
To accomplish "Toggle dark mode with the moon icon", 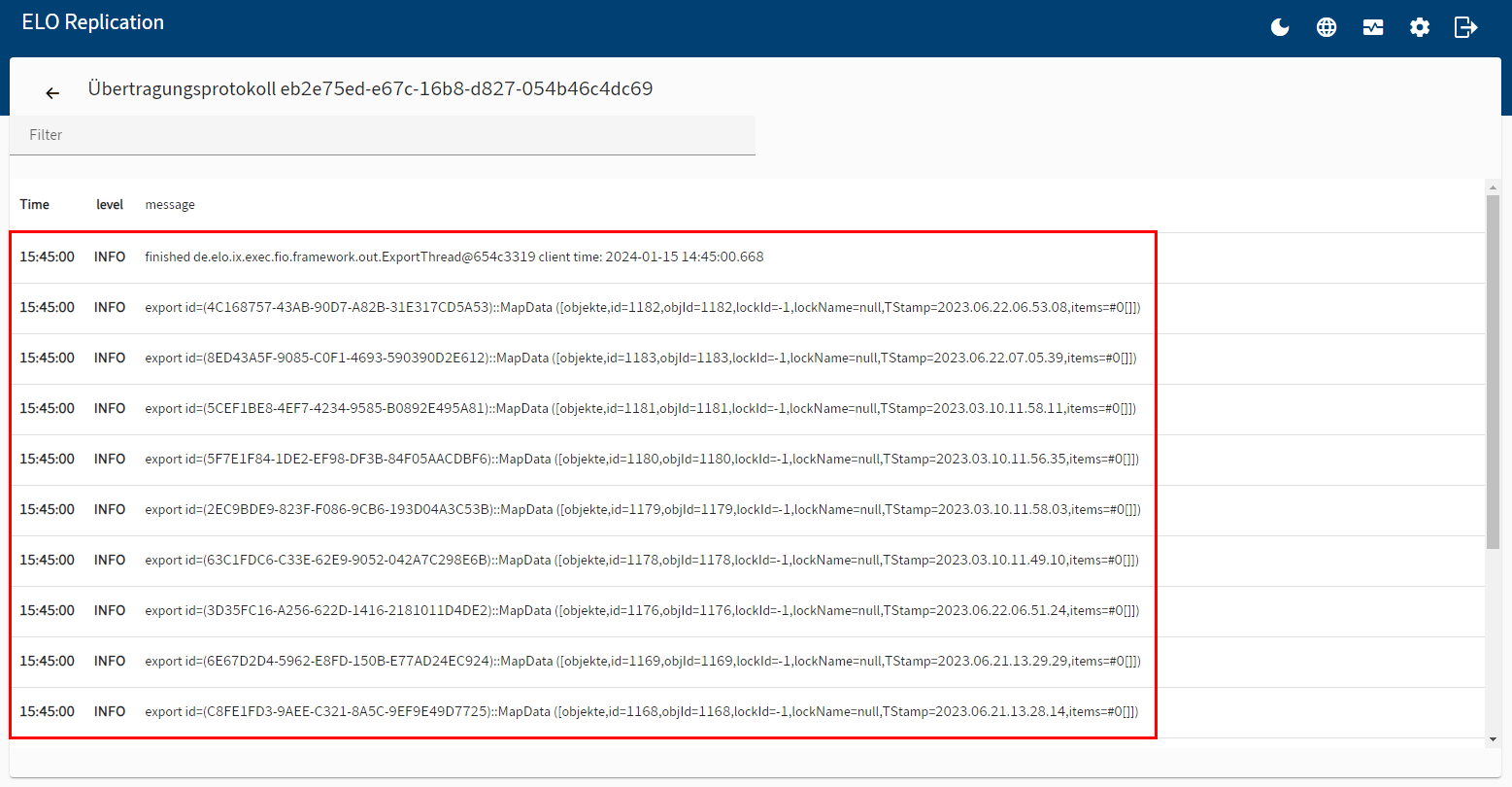I will [x=1280, y=27].
